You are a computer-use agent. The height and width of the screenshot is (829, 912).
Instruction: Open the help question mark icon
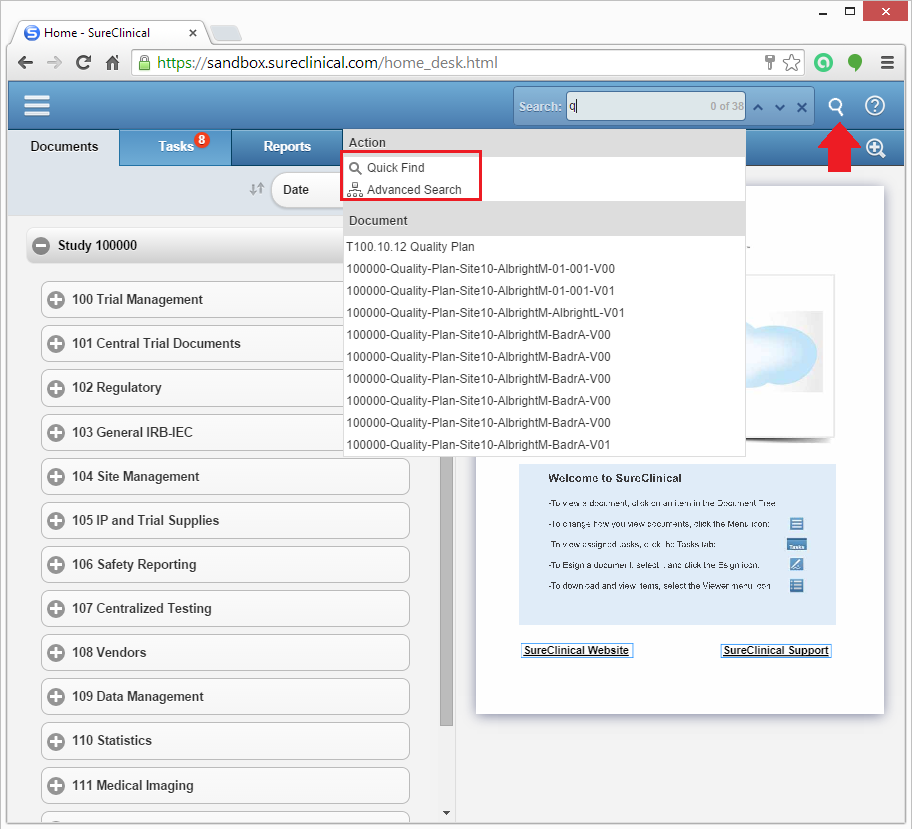pyautogui.click(x=875, y=106)
